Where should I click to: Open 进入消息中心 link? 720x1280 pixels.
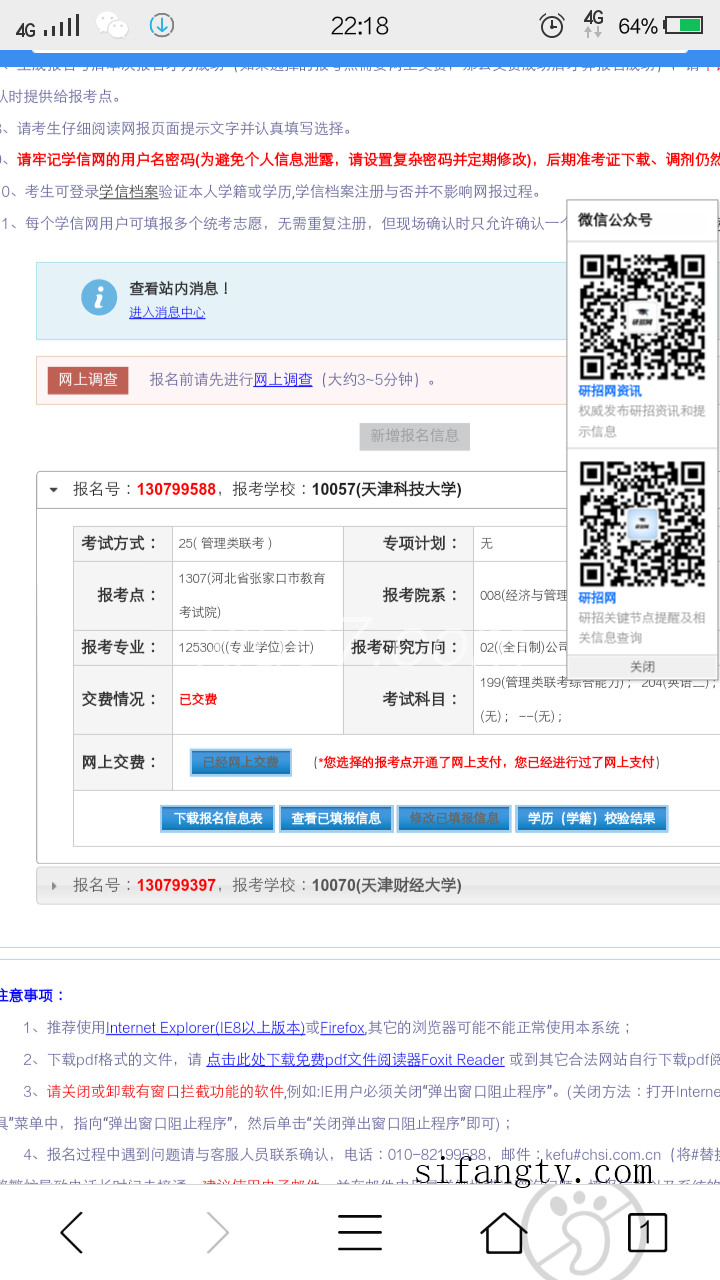(x=167, y=312)
